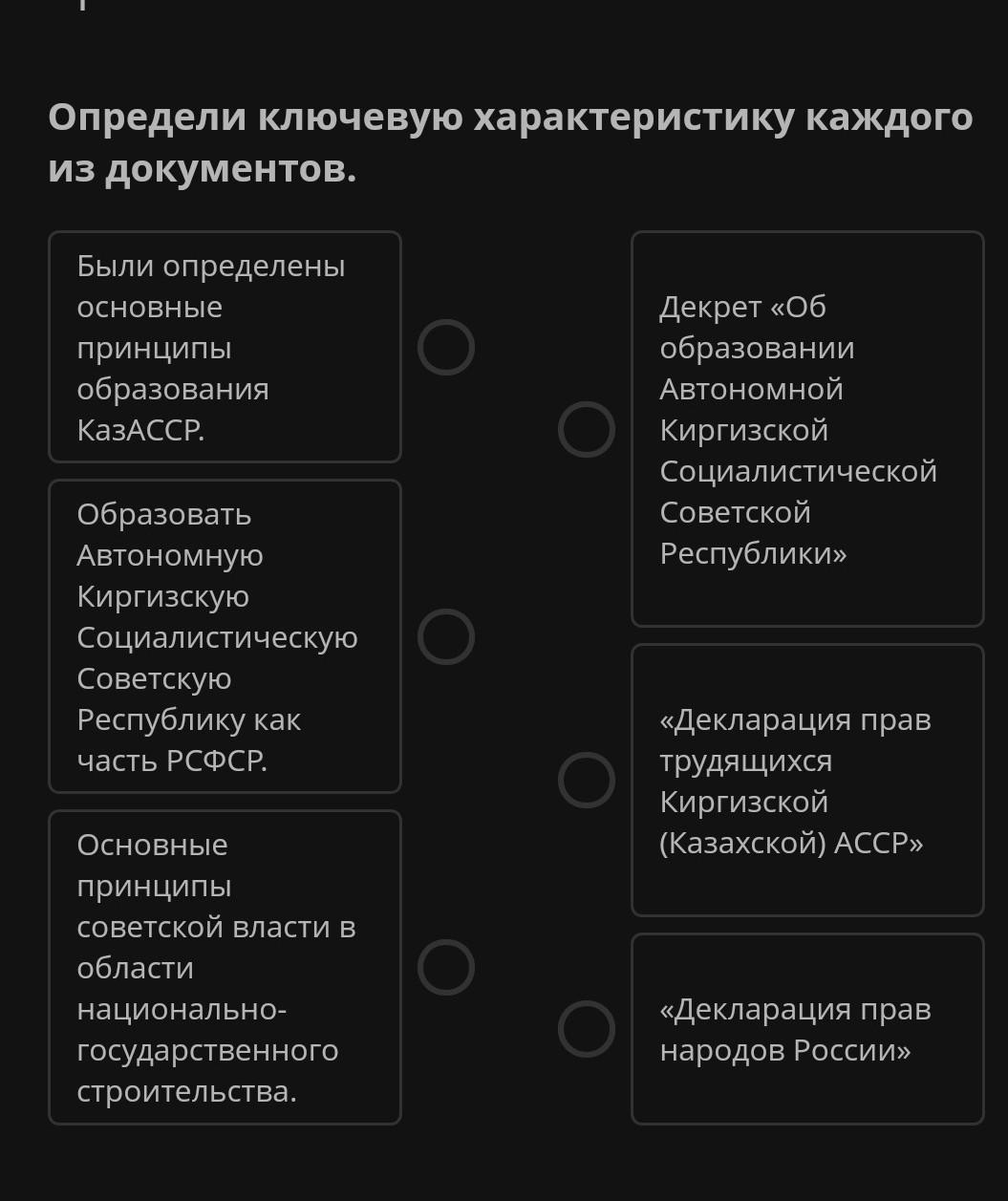Click the heading «Определи ключевую характеристику каждого»
This screenshot has height=1201, width=1008.
[x=510, y=118]
